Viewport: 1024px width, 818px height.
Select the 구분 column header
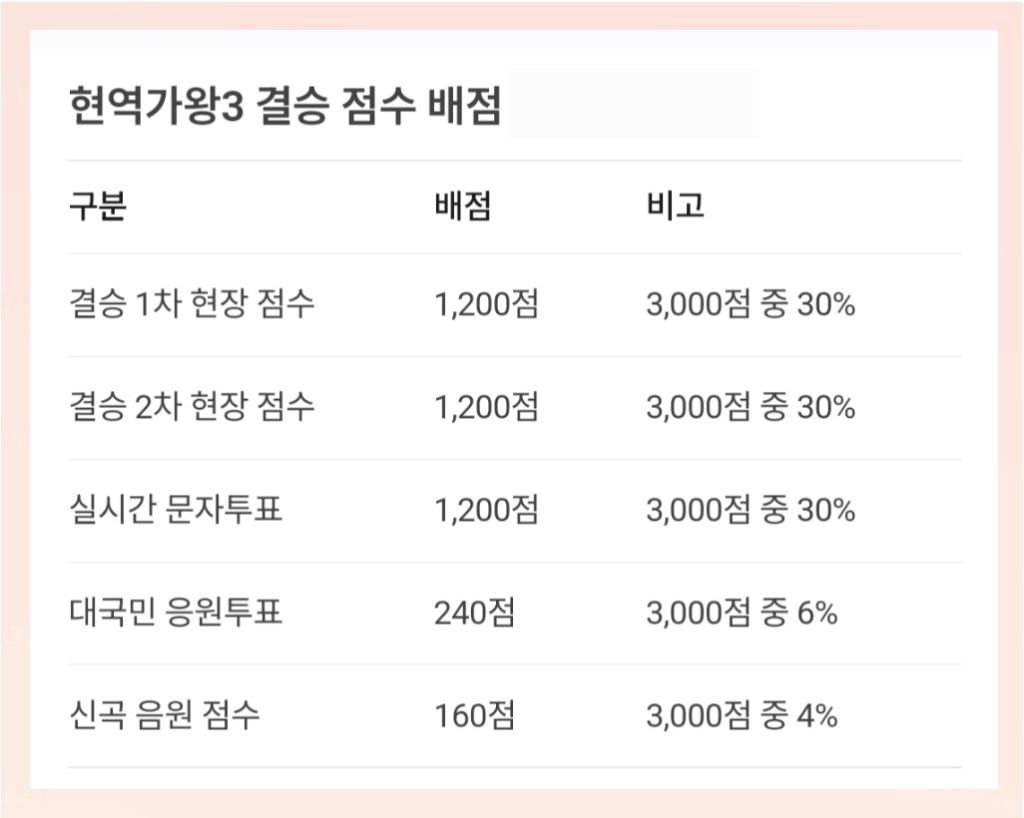point(98,206)
